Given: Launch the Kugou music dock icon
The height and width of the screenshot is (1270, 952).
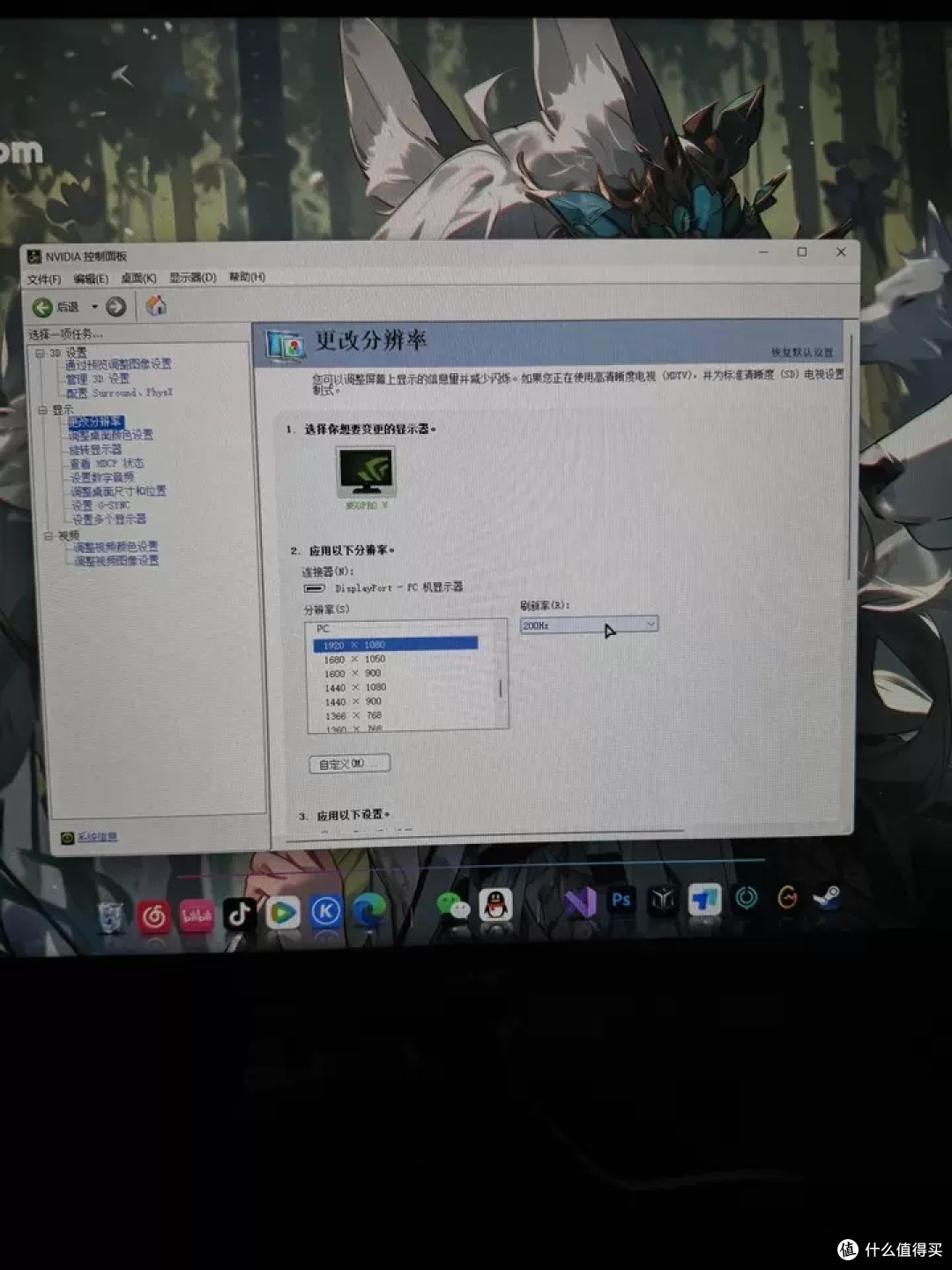Looking at the screenshot, I should click(x=325, y=912).
